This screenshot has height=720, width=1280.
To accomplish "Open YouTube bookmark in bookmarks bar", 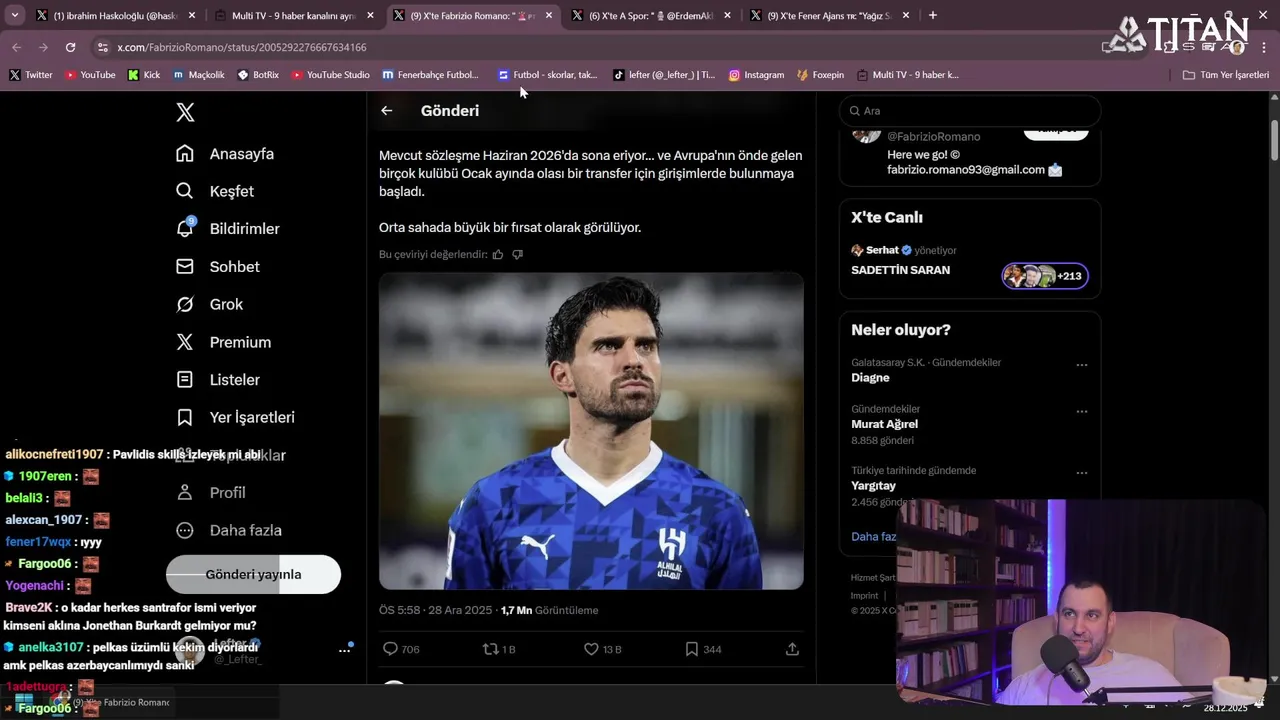I will [x=90, y=75].
